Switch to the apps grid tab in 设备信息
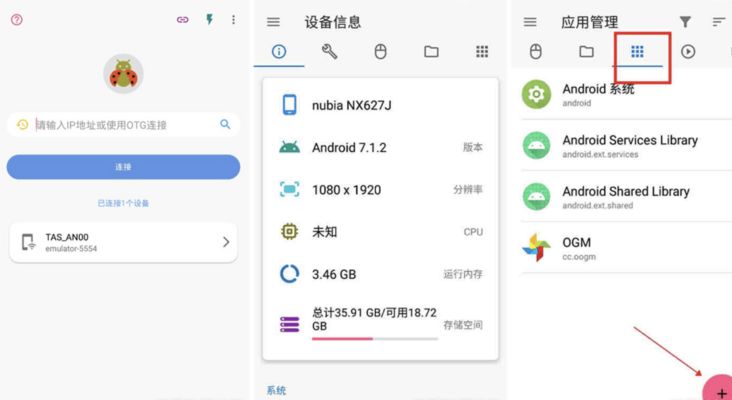This screenshot has height=400, width=732. click(482, 52)
